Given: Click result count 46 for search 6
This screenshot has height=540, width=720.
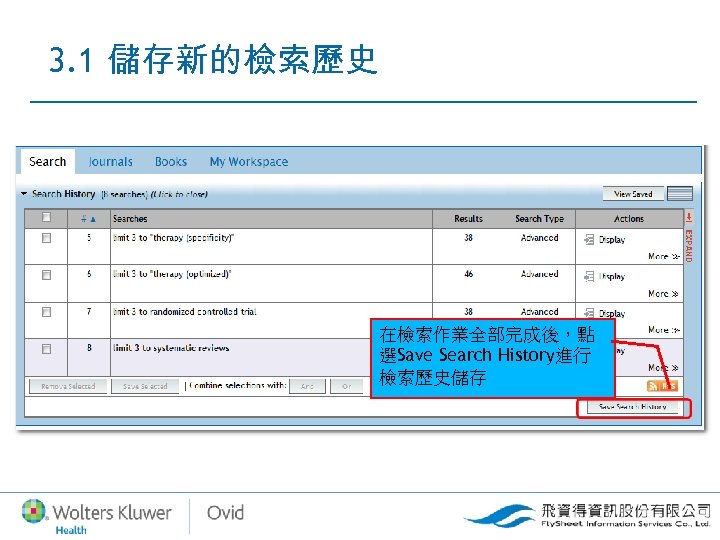Looking at the screenshot, I should coord(468,274).
